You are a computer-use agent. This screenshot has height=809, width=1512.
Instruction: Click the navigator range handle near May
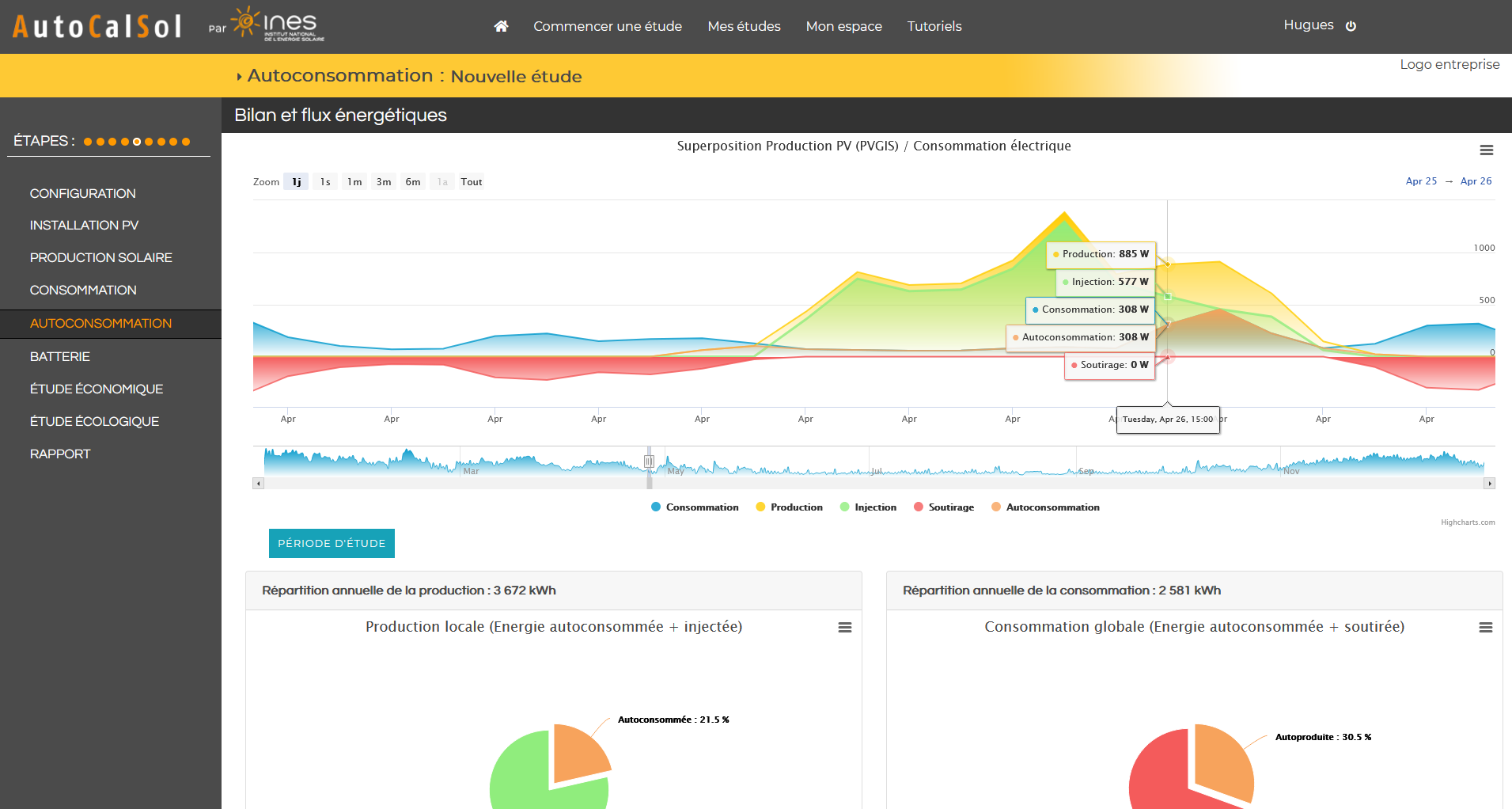(649, 461)
